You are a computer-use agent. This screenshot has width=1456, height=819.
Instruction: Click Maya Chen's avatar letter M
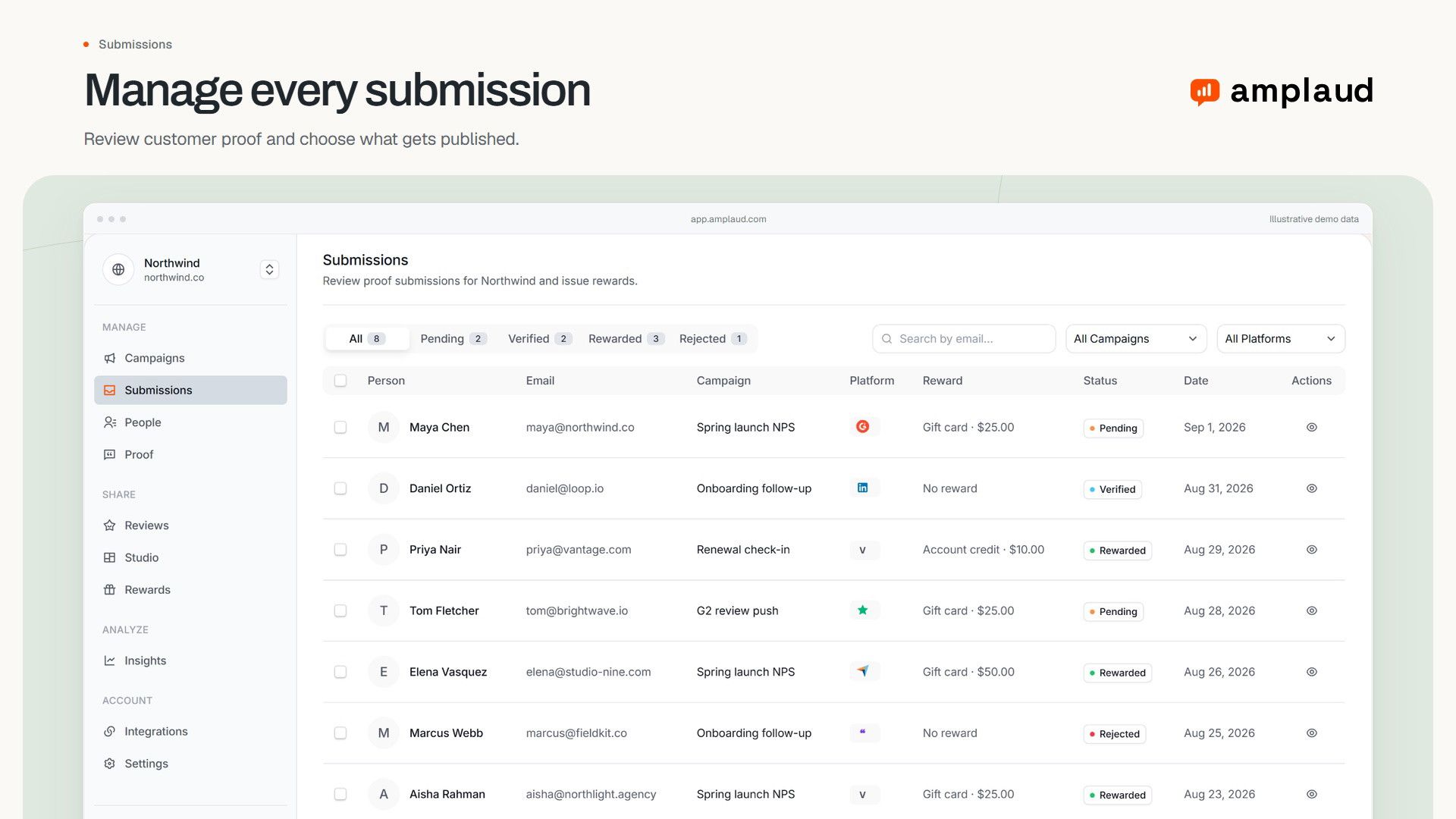click(384, 428)
